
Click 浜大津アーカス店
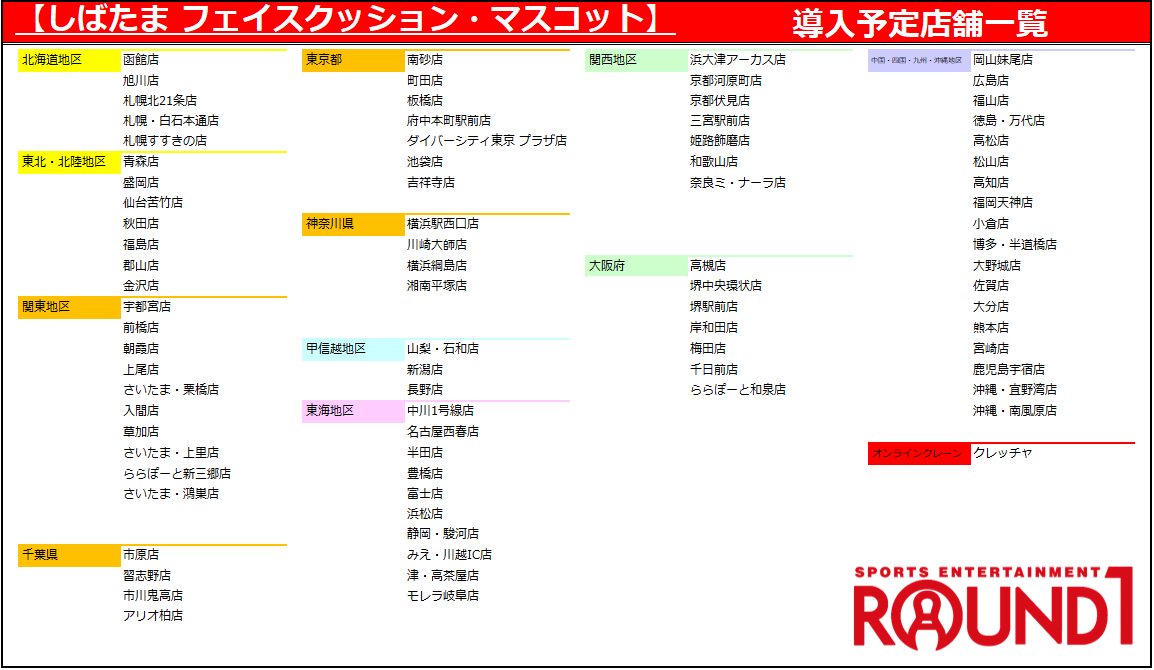(737, 60)
